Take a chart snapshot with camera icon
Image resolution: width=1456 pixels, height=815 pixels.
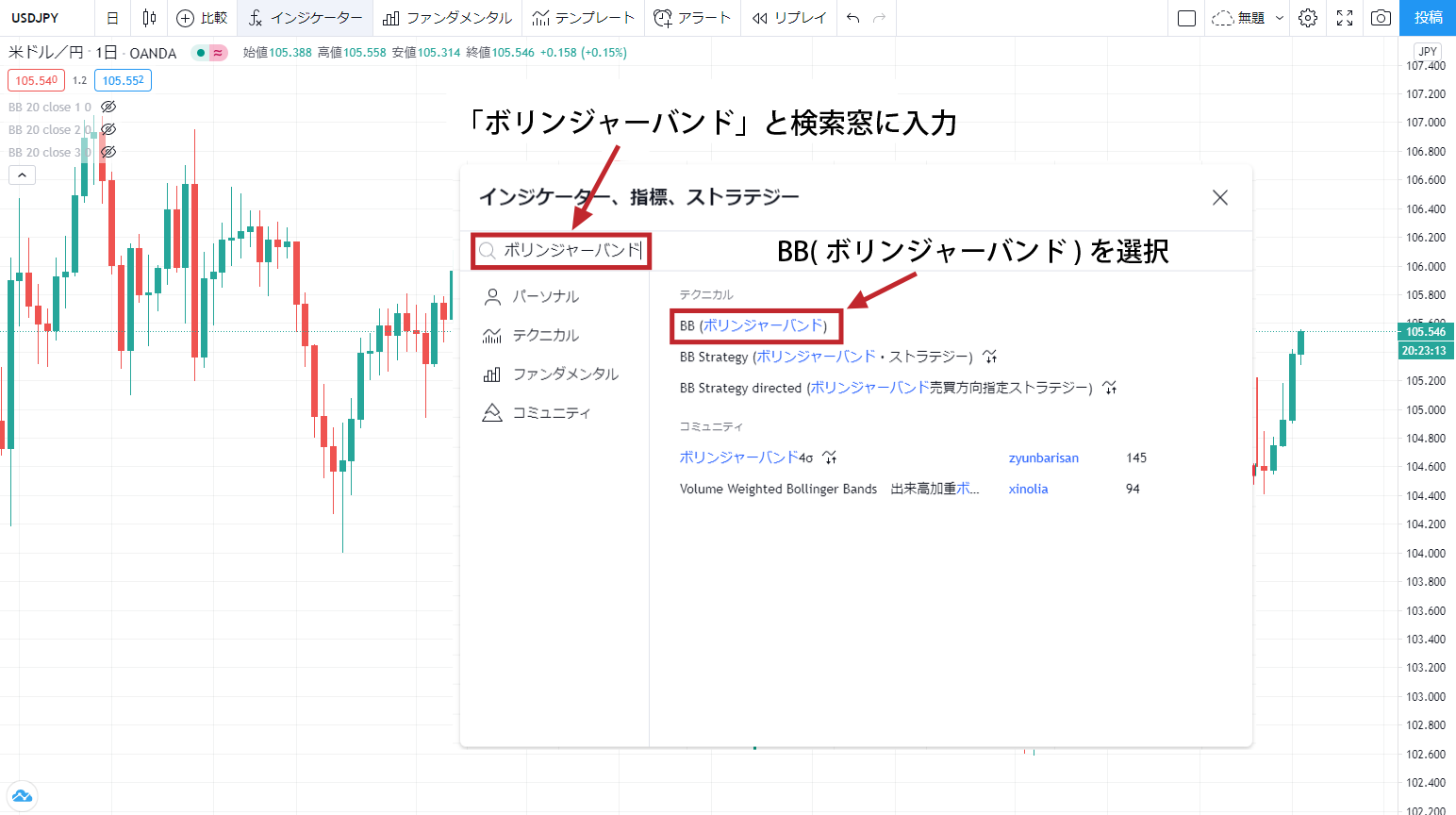[x=1381, y=18]
